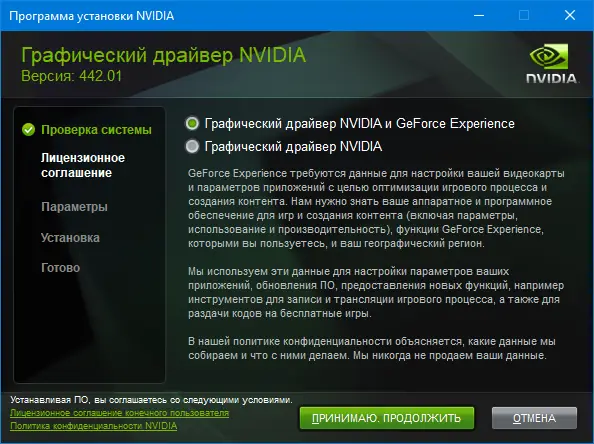Viewport: 594px width, 444px height.
Task: Open Лицензионное соглашение конечного пользователя link
Action: 119,413
